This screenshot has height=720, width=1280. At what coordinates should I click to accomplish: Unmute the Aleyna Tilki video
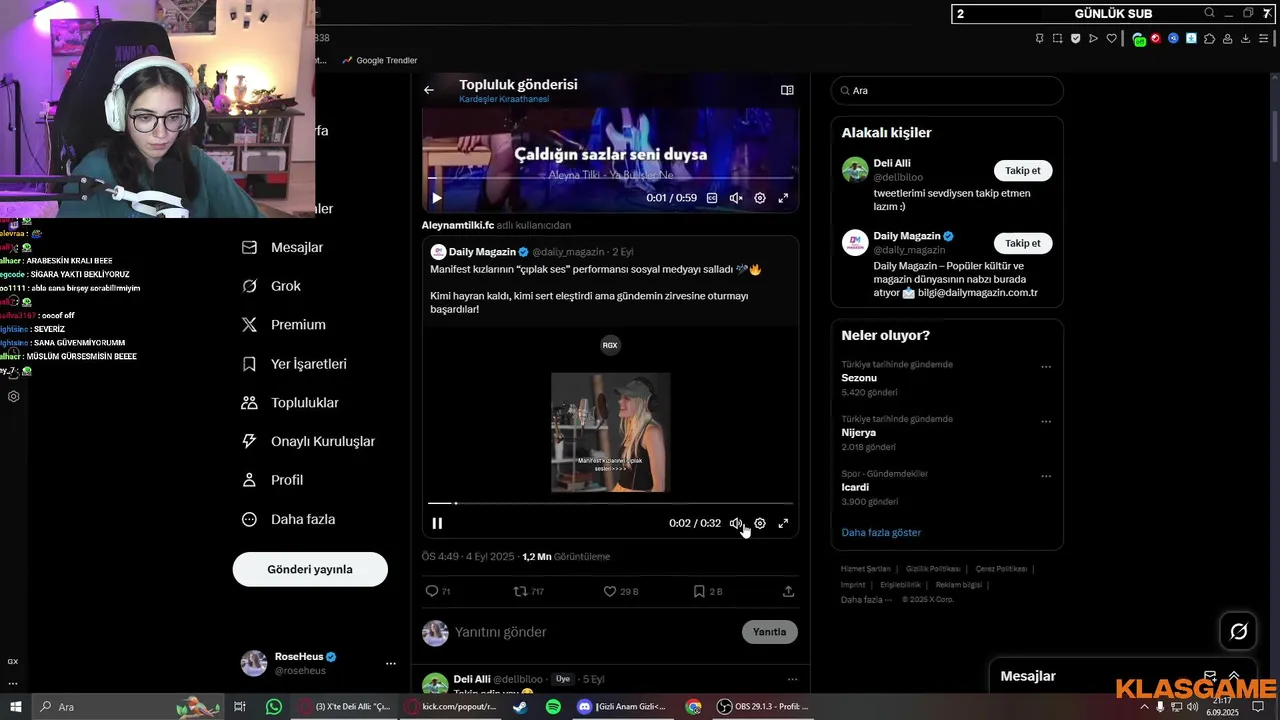(736, 198)
